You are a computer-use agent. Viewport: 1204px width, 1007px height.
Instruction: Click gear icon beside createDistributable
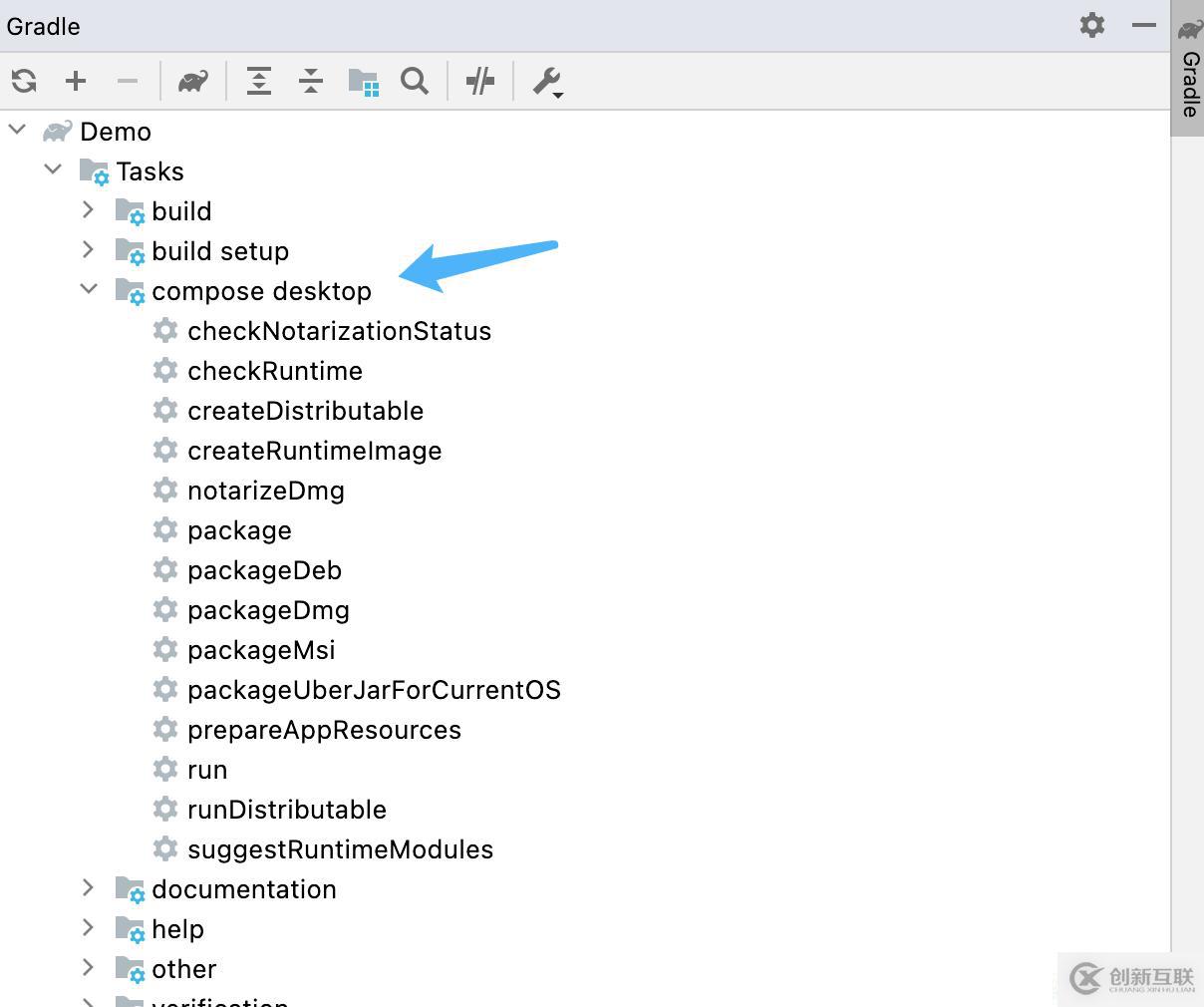164,410
